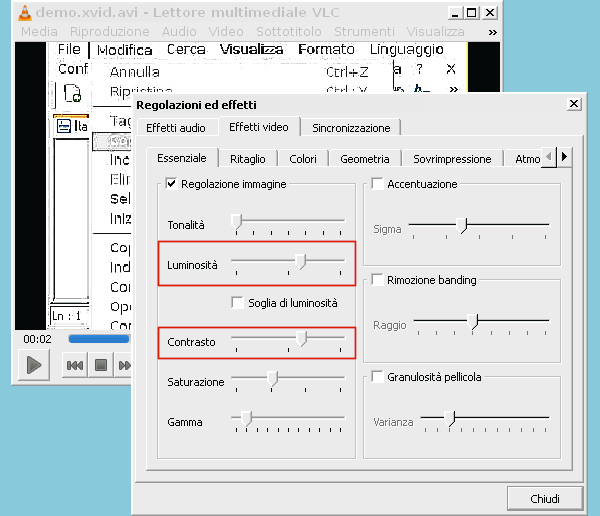Viewport: 600px width, 516px height.
Task: Open the Geometria tab
Action: pyautogui.click(x=364, y=159)
